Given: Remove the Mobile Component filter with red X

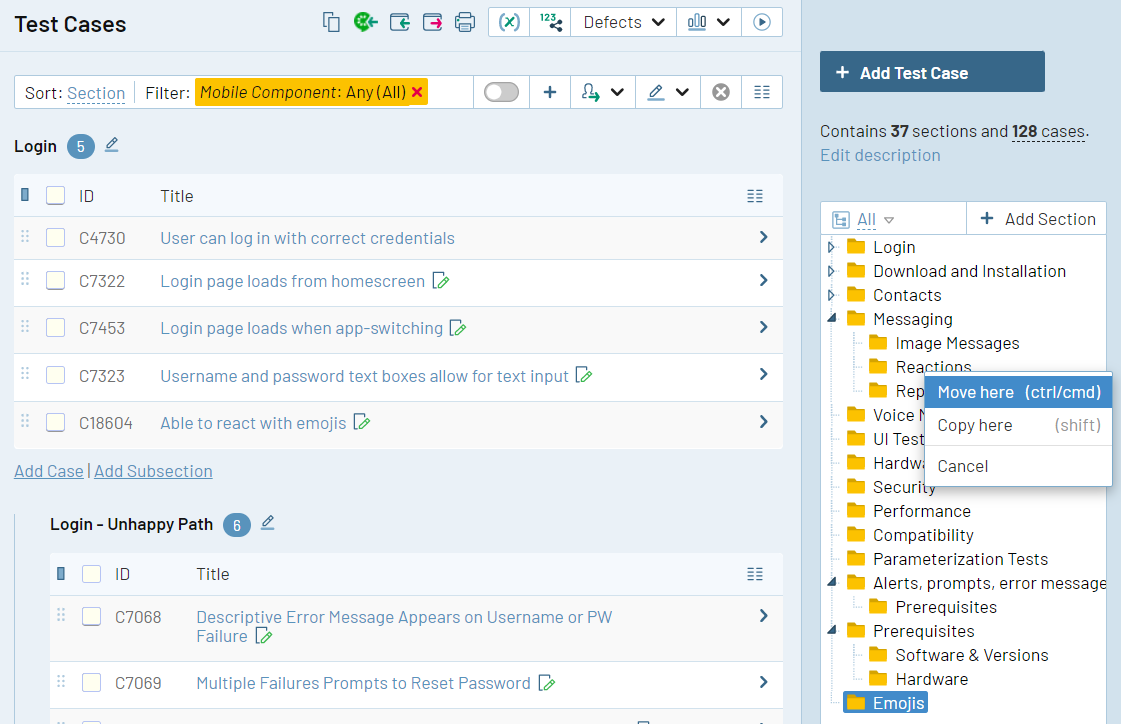Looking at the screenshot, I should tap(418, 92).
